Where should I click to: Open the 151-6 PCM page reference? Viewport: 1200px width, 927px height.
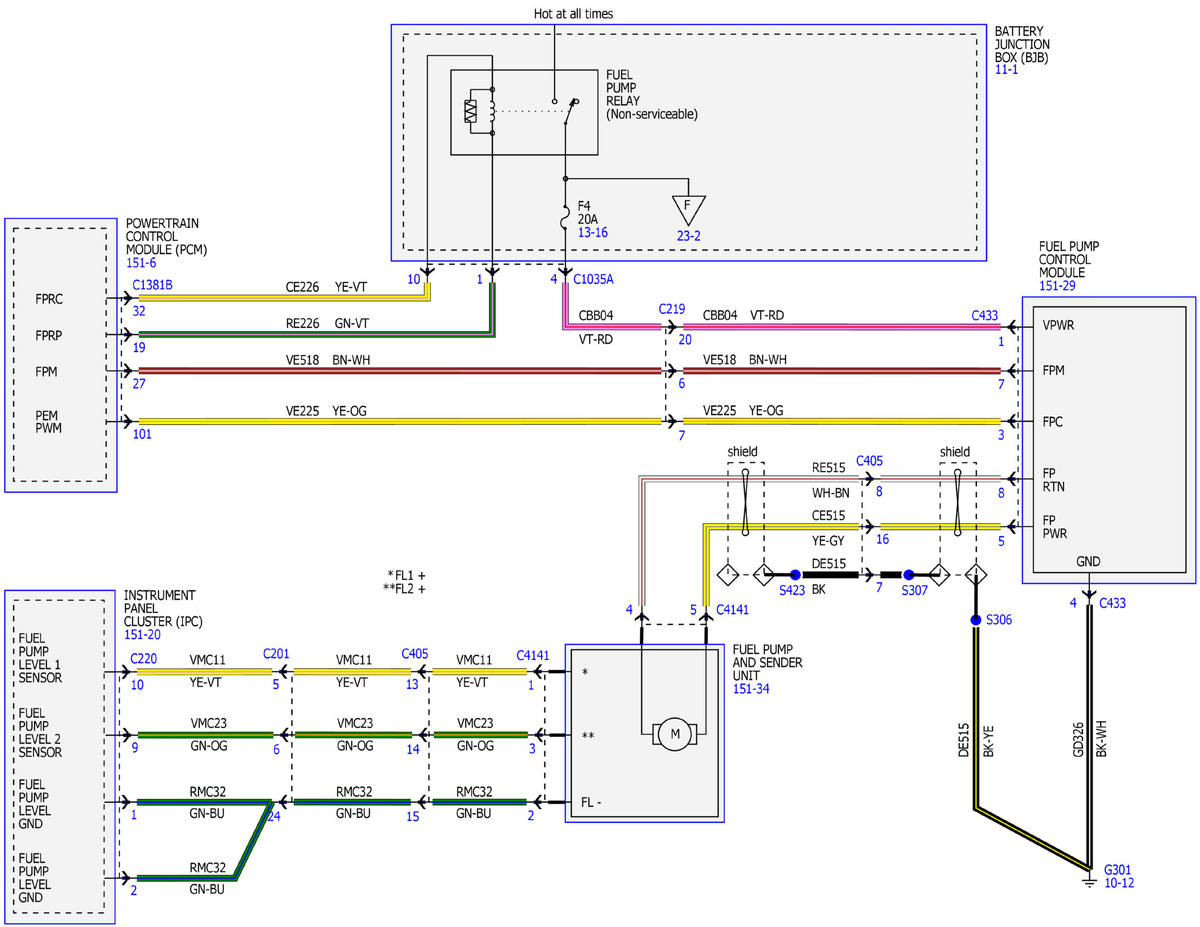(142, 261)
